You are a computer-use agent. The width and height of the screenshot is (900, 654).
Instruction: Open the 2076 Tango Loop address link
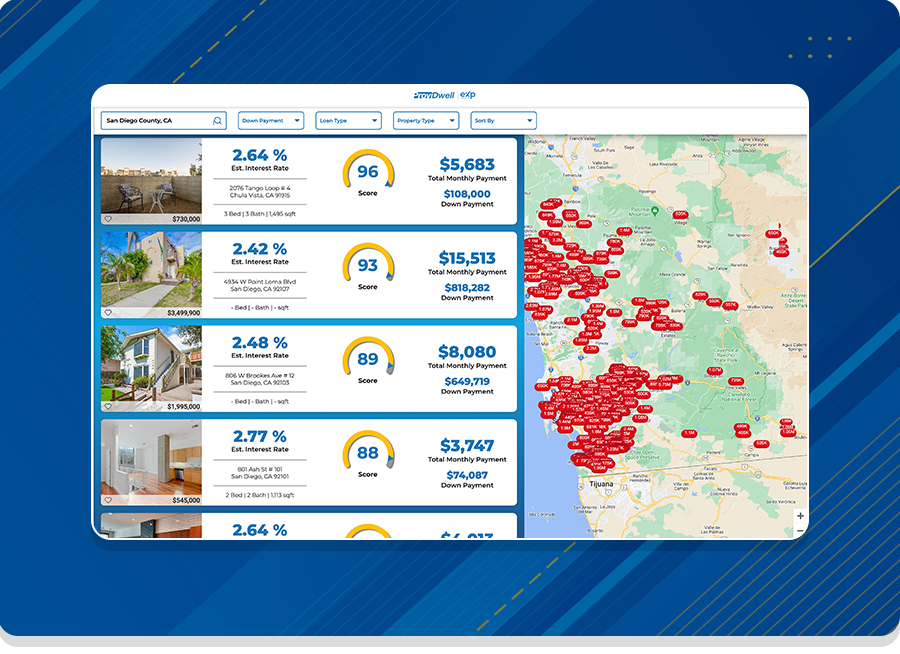(259, 191)
